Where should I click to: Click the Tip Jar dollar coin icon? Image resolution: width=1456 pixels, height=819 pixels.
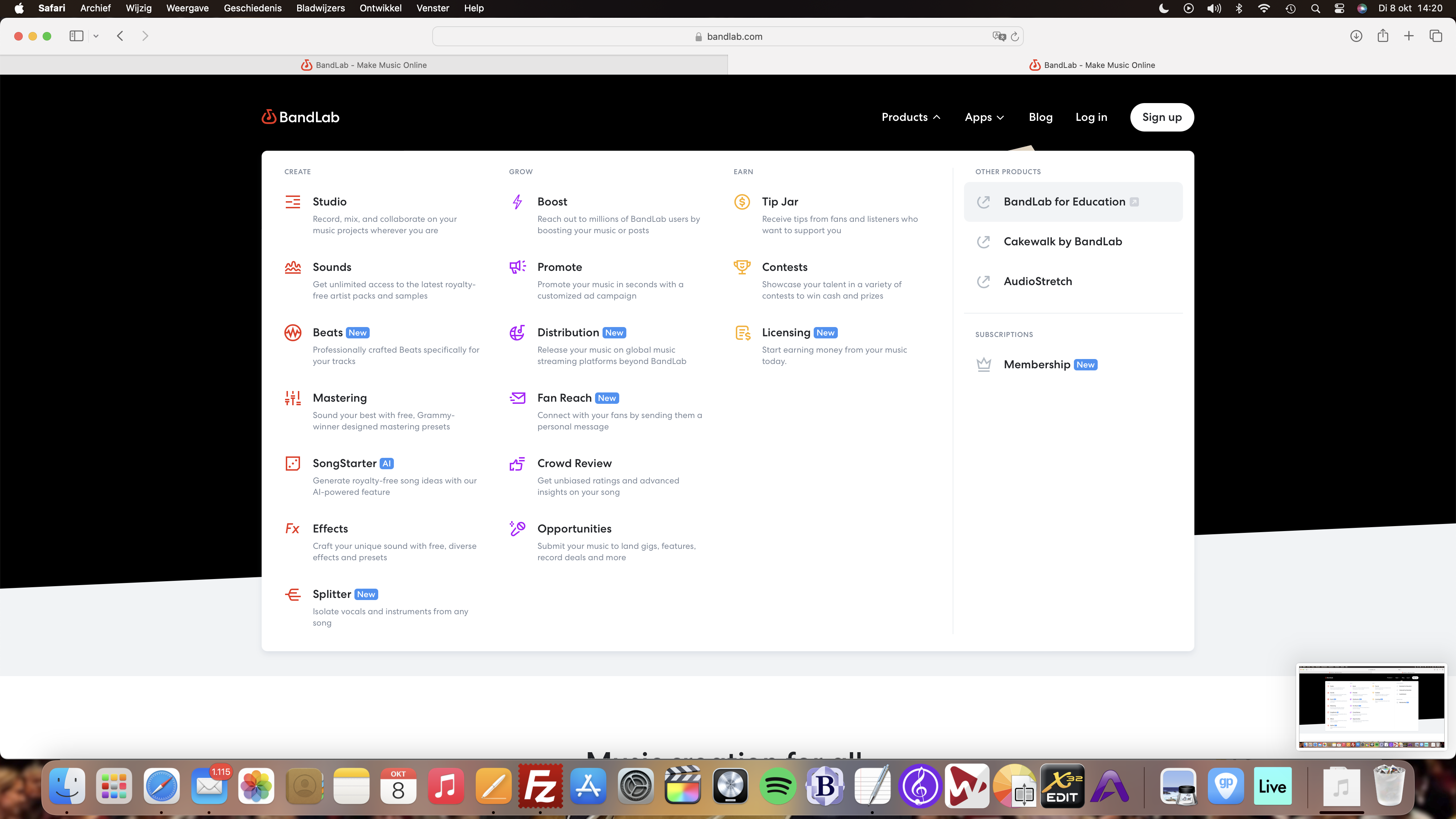742,202
